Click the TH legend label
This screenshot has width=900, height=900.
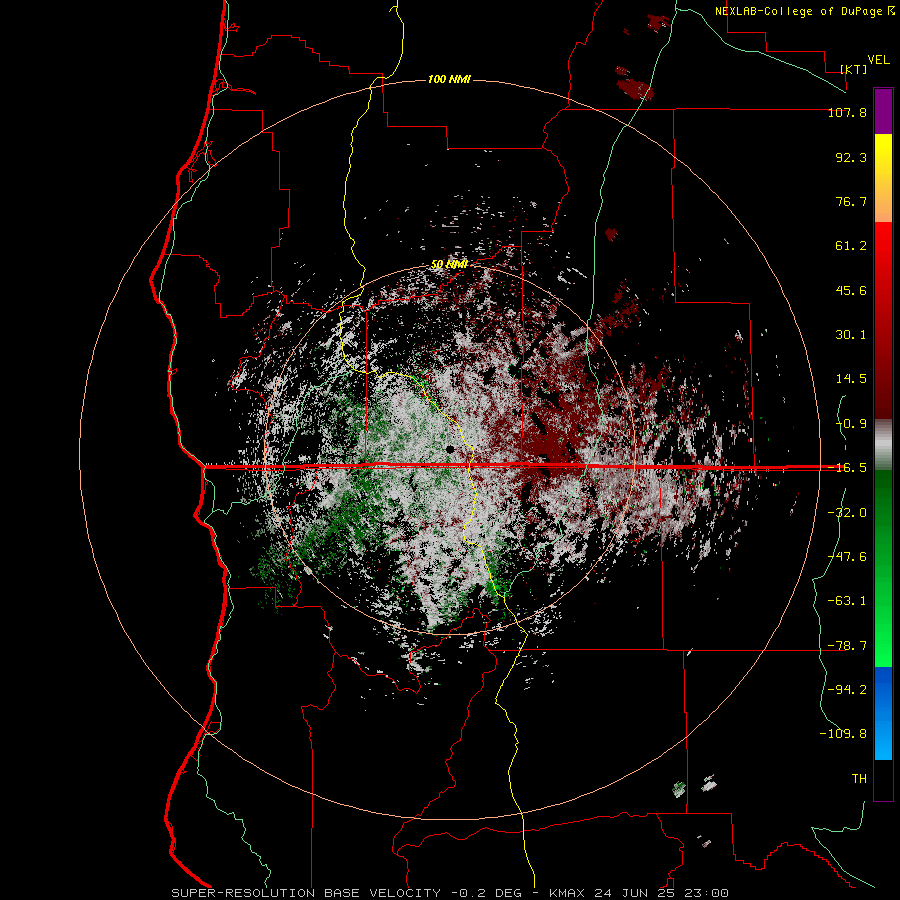tap(859, 779)
